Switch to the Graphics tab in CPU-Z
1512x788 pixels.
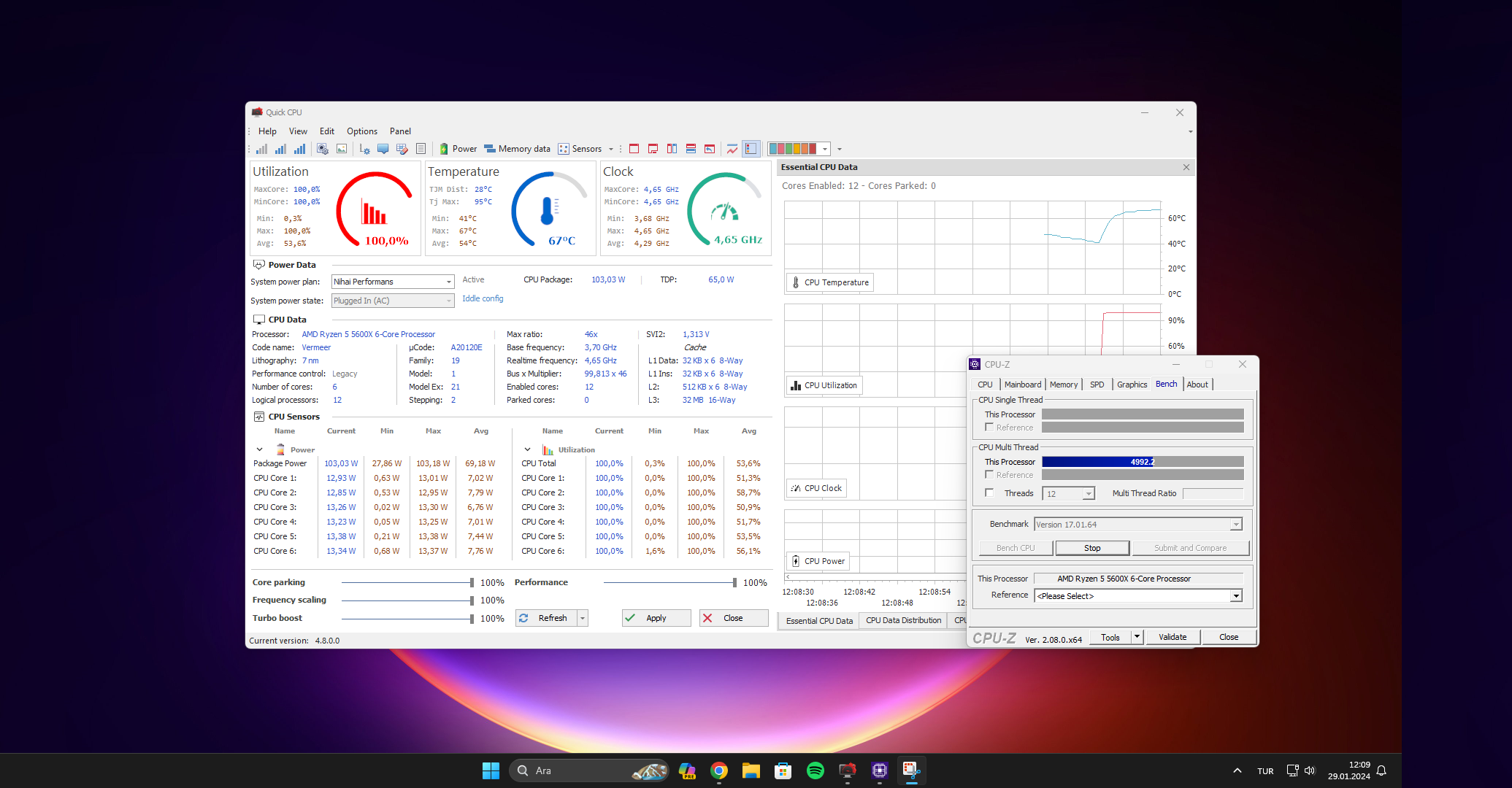[1132, 385]
